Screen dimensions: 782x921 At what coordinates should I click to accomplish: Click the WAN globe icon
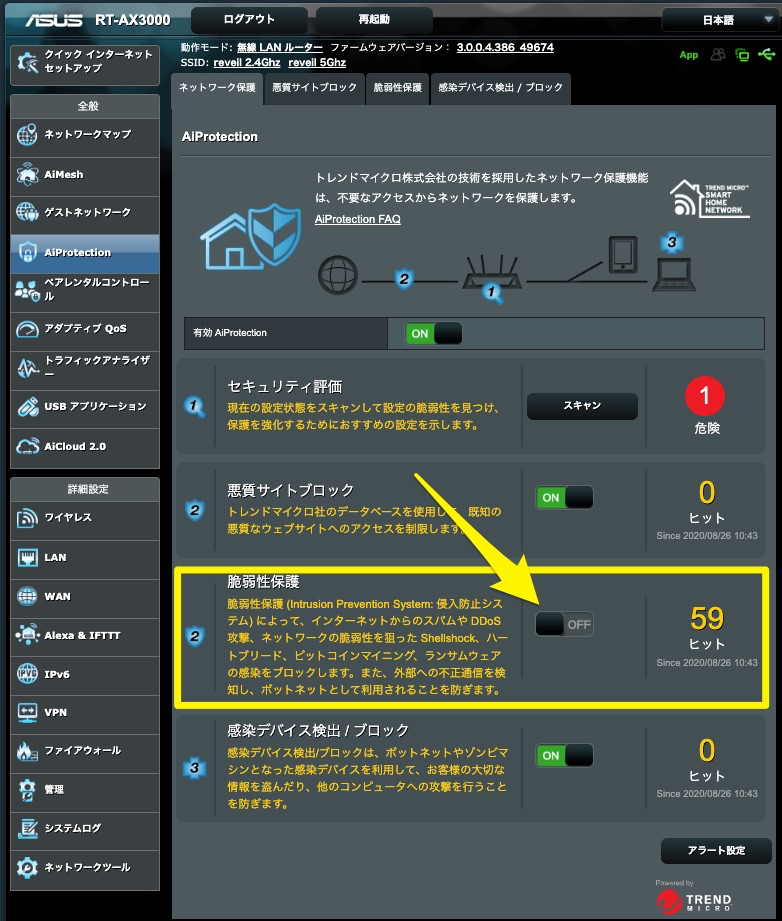click(x=27, y=596)
